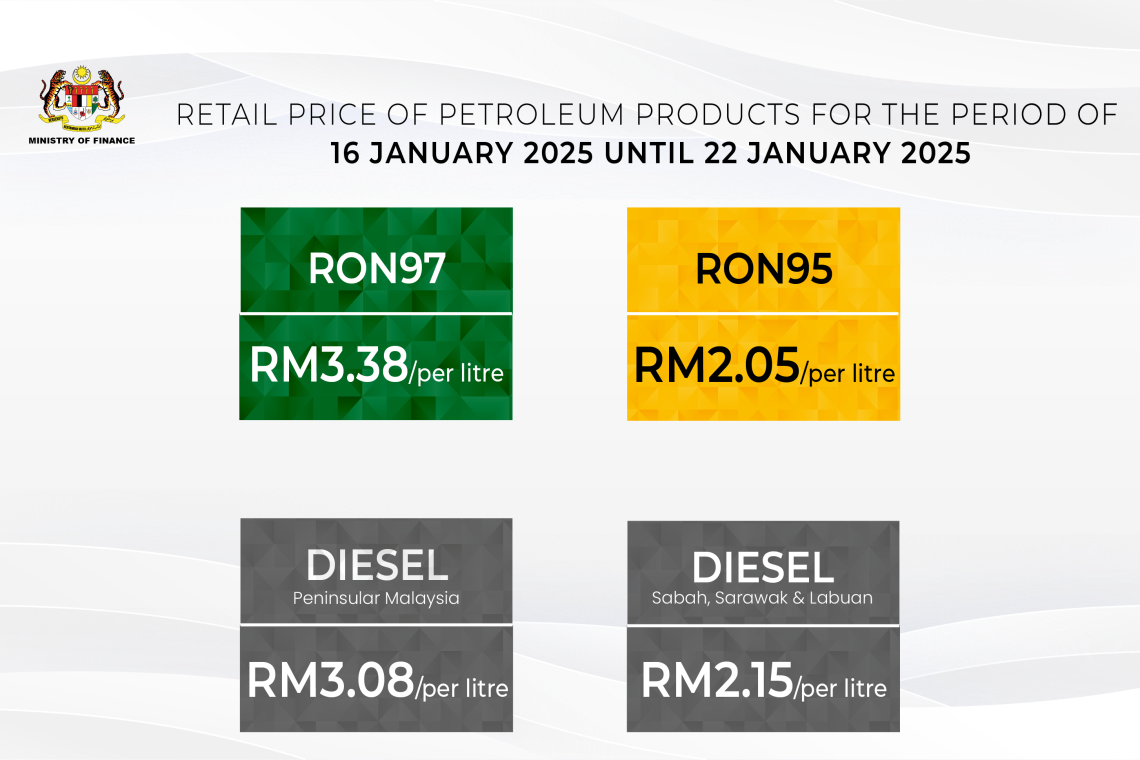Select the yellow RON95 card
Viewport: 1140px width, 760px height.
tap(762, 313)
